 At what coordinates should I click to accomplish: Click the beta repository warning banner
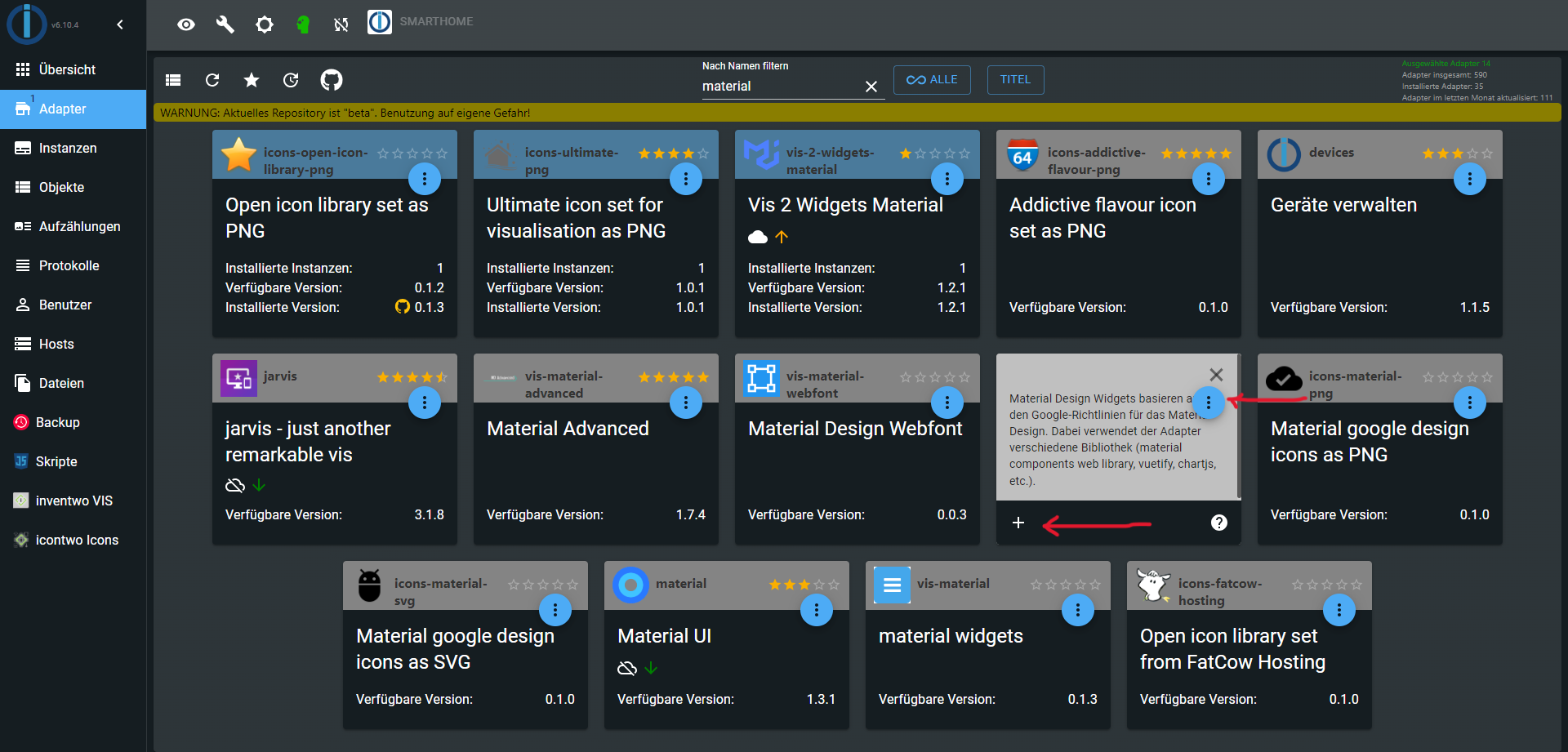coord(857,113)
